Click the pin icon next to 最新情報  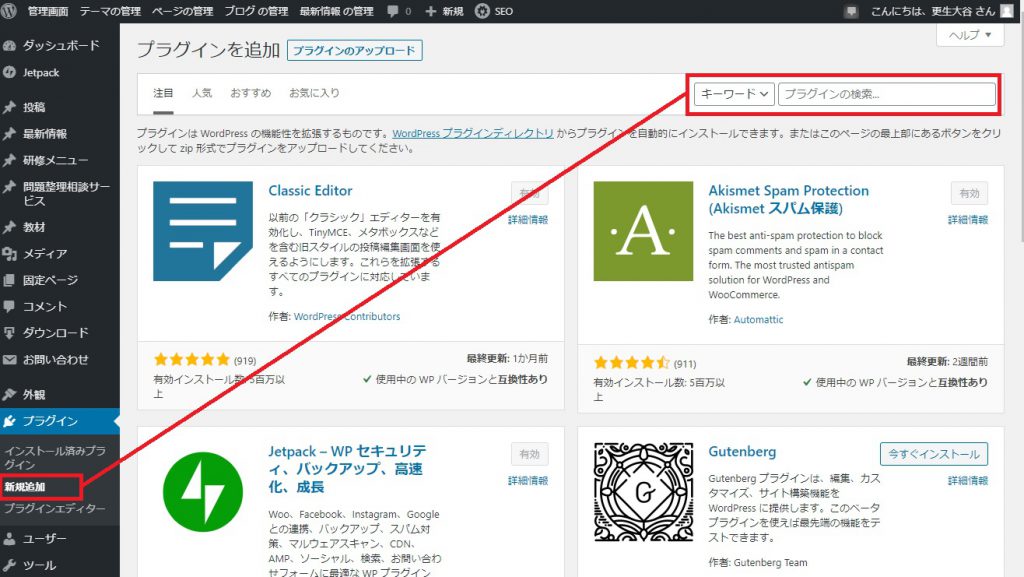[x=9, y=134]
